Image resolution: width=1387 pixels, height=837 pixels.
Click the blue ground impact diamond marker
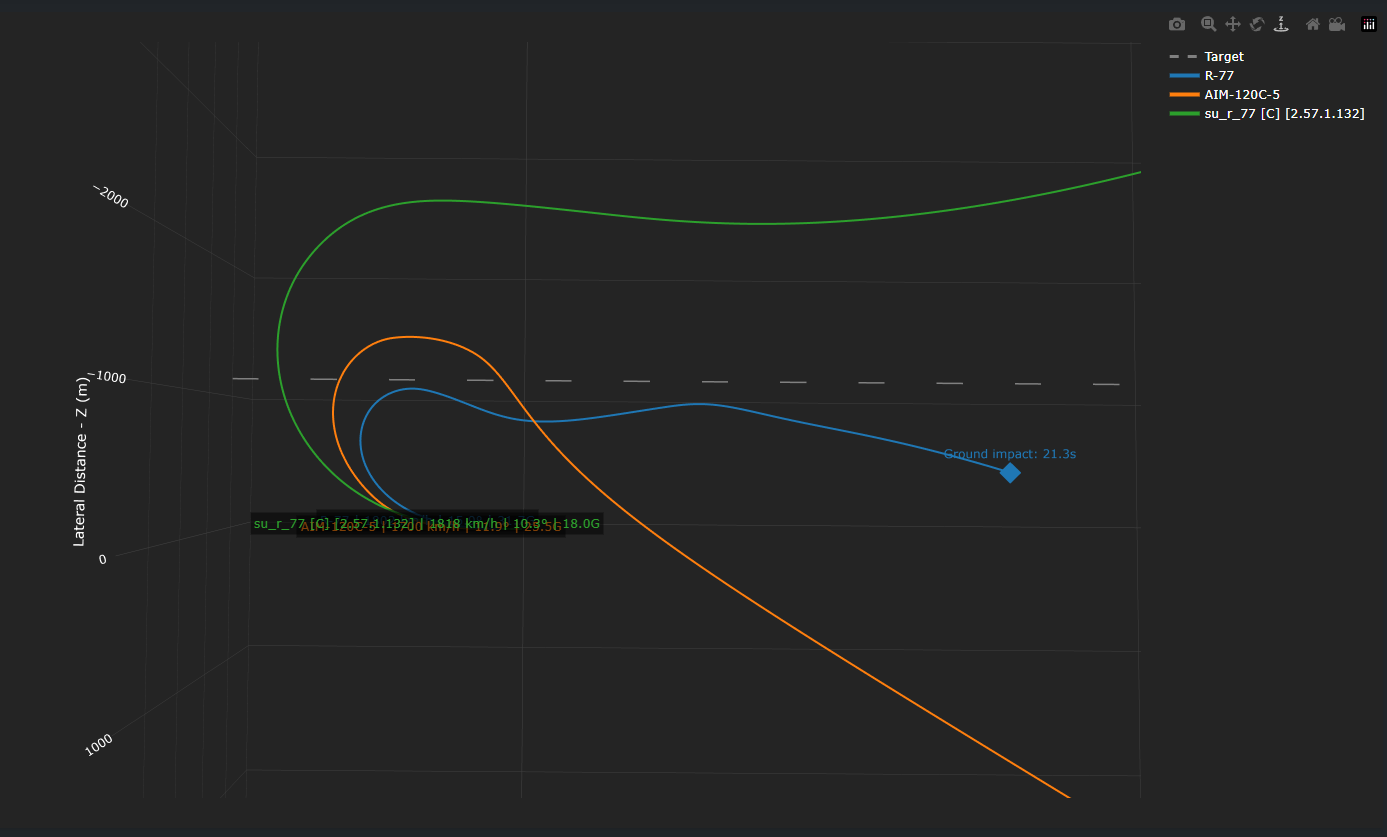[x=1010, y=472]
